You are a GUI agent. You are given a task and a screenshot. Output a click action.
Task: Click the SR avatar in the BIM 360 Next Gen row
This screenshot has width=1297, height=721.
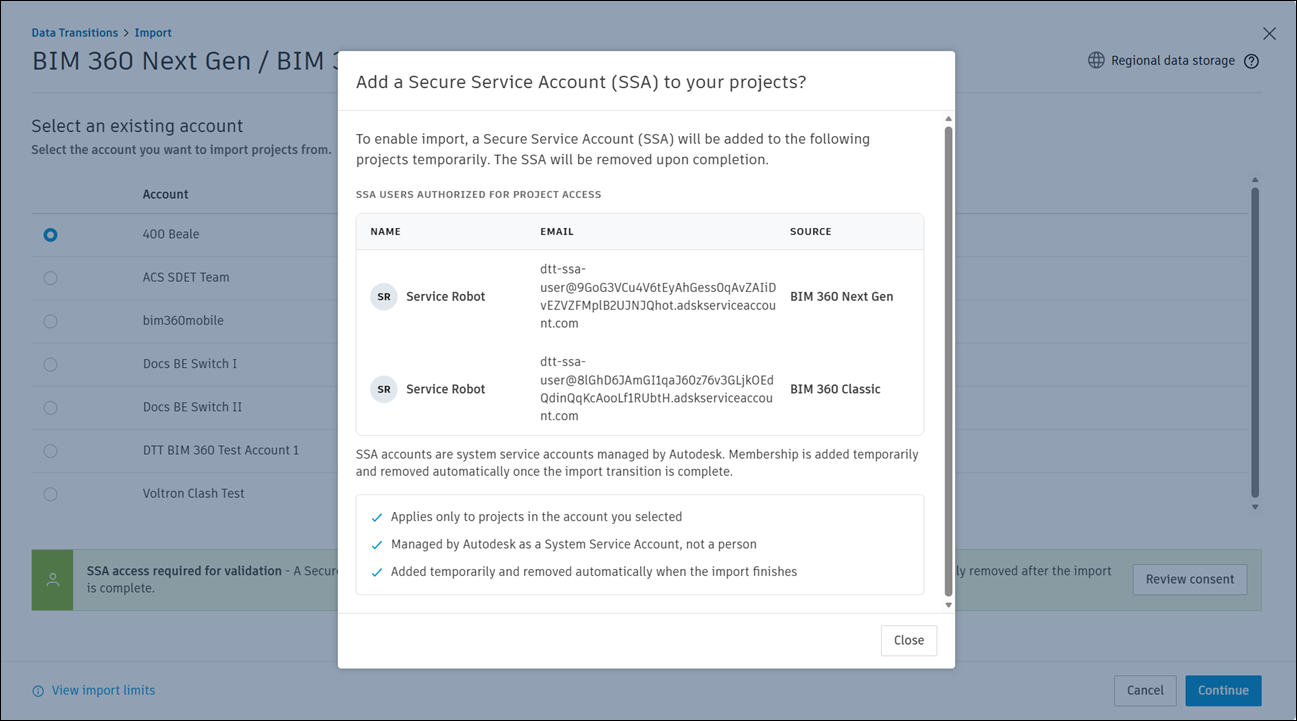(384, 297)
